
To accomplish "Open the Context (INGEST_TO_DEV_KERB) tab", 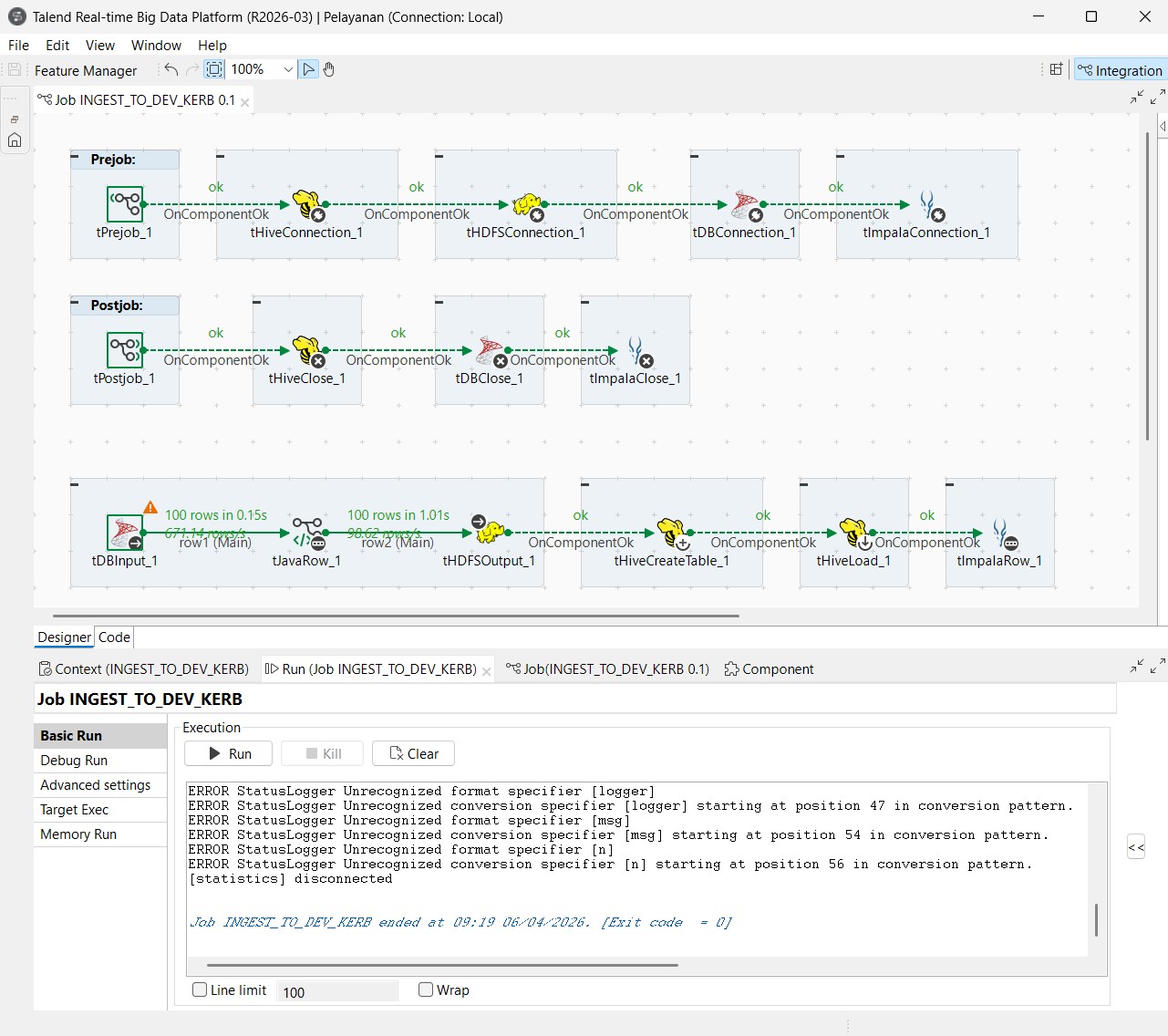I will 143,668.
